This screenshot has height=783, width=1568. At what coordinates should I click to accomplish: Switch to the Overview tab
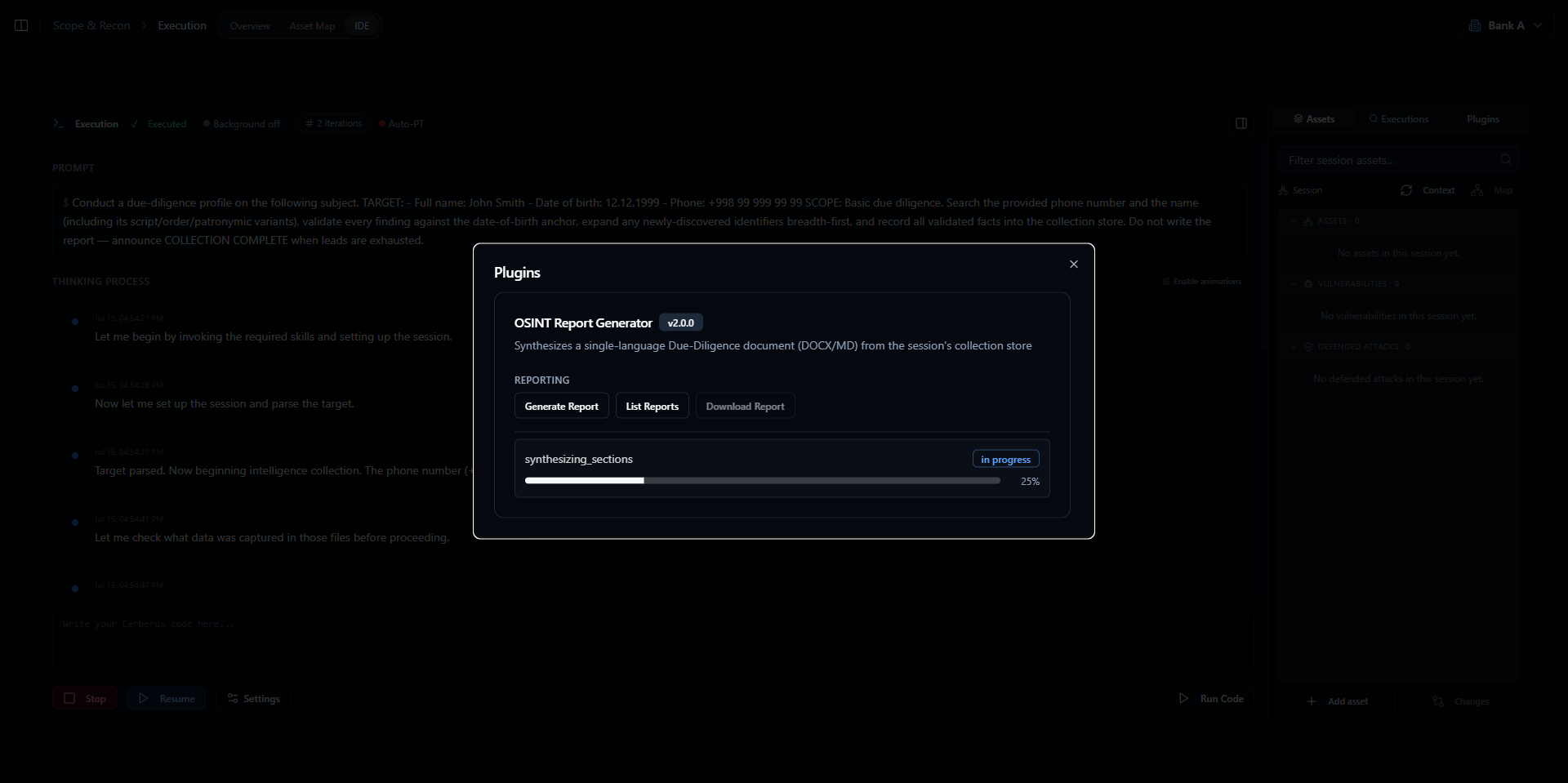click(250, 26)
